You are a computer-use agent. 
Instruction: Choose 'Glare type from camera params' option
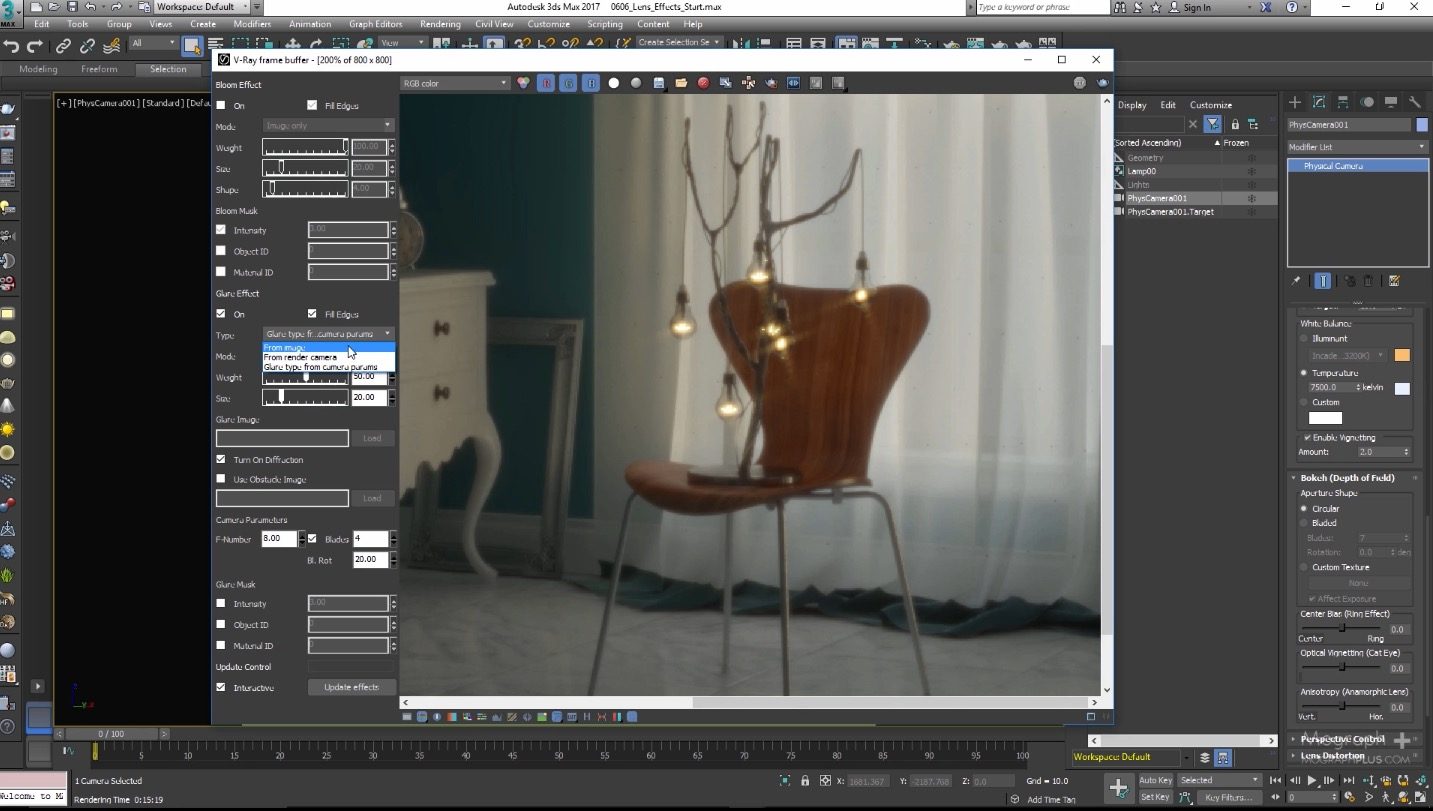coord(329,367)
